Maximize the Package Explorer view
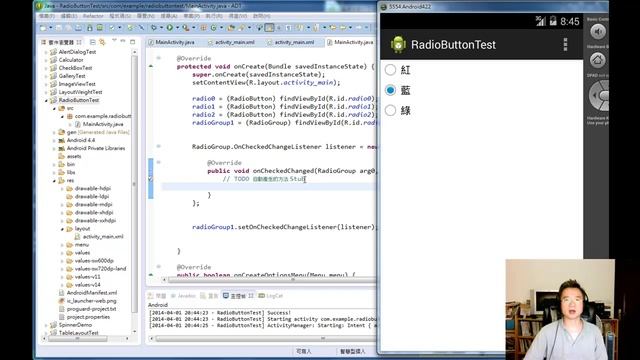The image size is (640, 360). point(133,42)
